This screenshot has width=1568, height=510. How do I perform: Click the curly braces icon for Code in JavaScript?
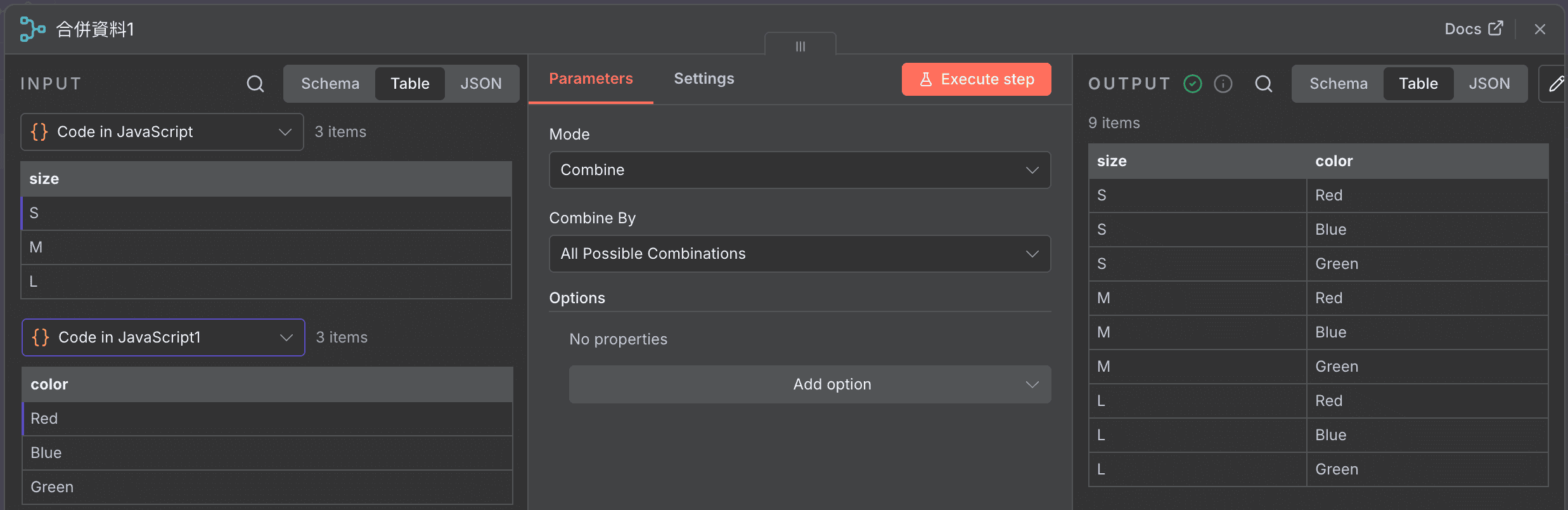click(x=39, y=132)
